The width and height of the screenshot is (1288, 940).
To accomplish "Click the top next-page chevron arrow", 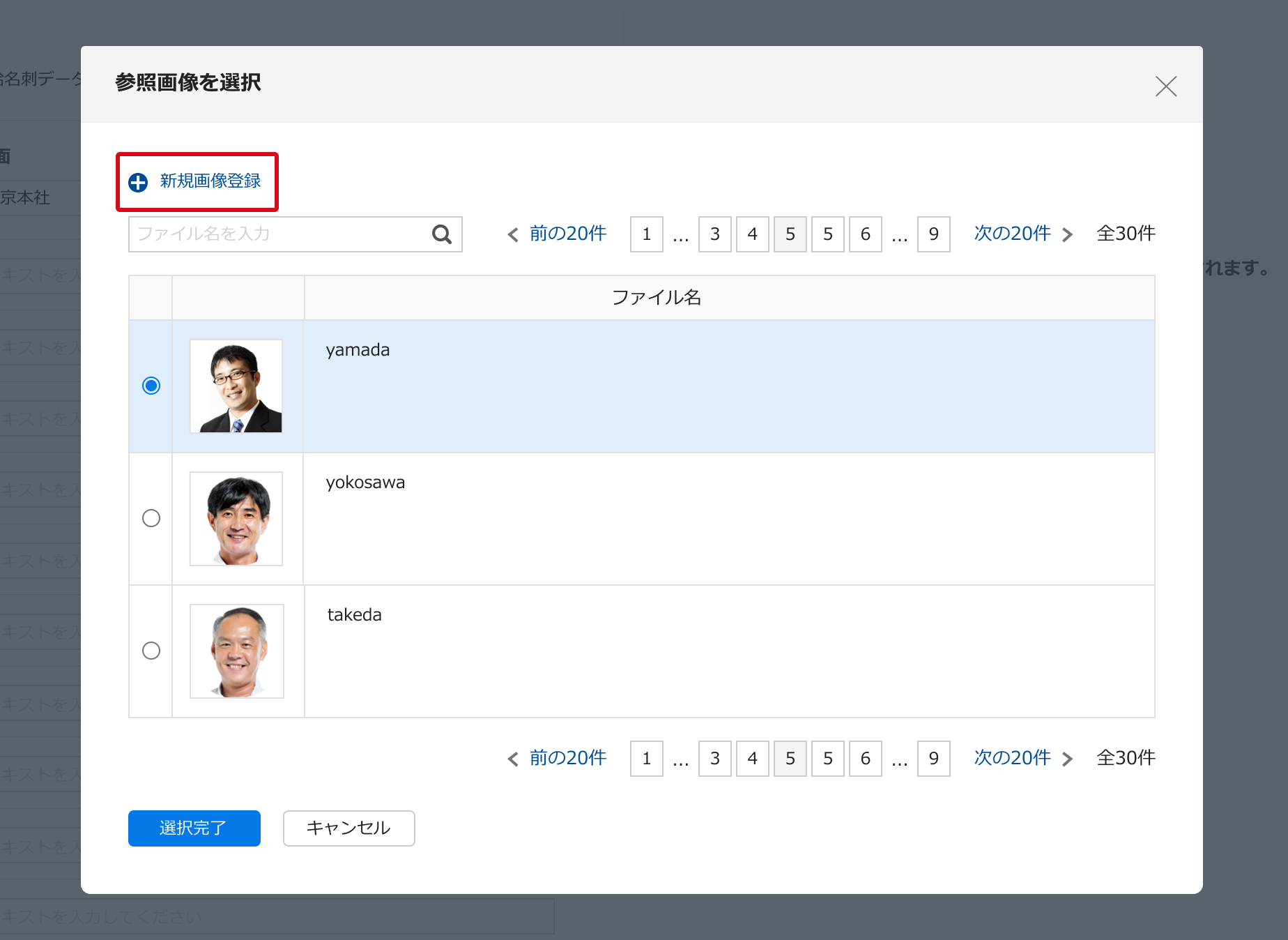I will click(1067, 235).
